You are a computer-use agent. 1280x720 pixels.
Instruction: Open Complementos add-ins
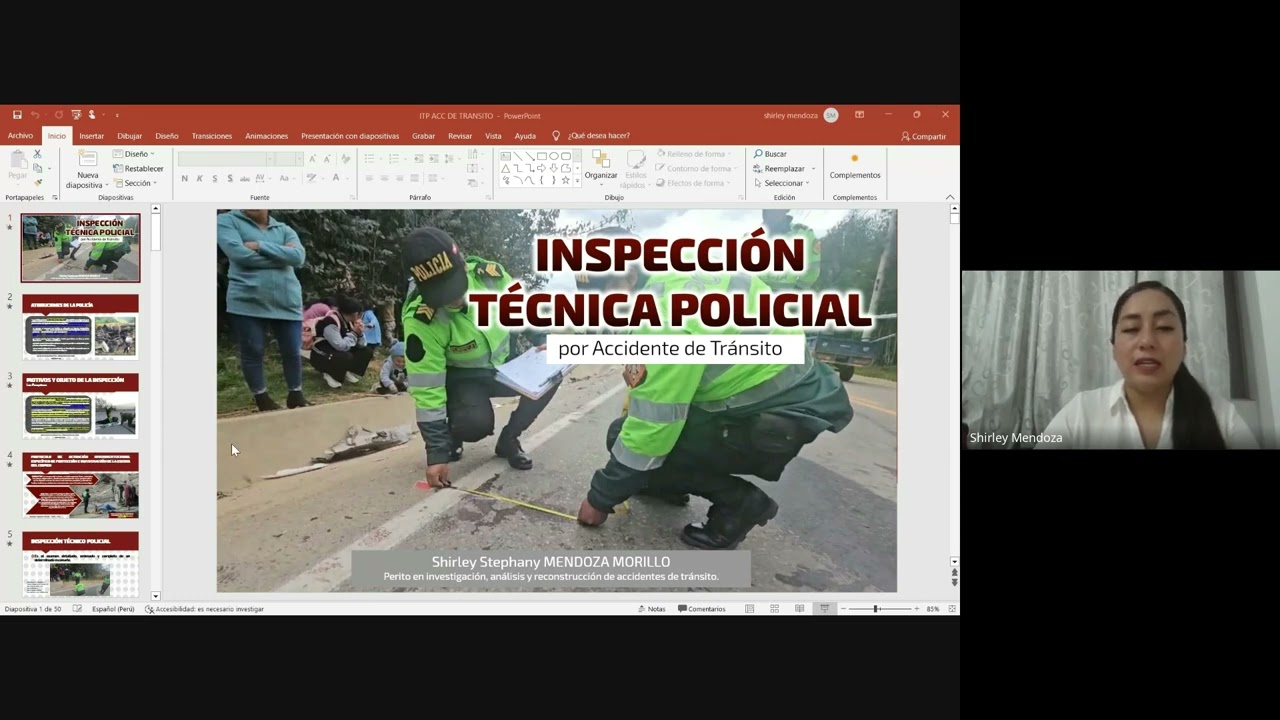(855, 166)
